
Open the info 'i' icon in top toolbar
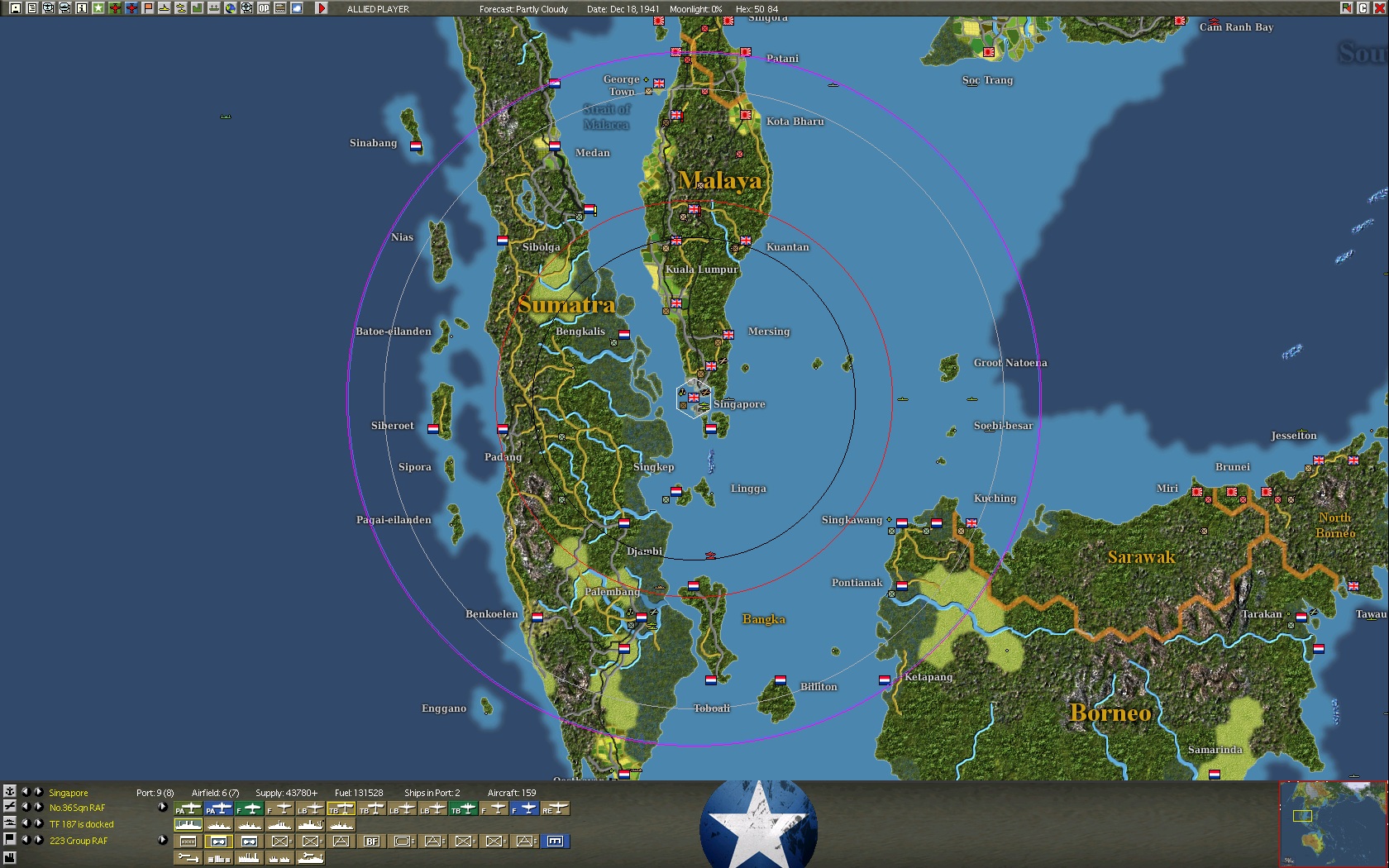(82, 8)
